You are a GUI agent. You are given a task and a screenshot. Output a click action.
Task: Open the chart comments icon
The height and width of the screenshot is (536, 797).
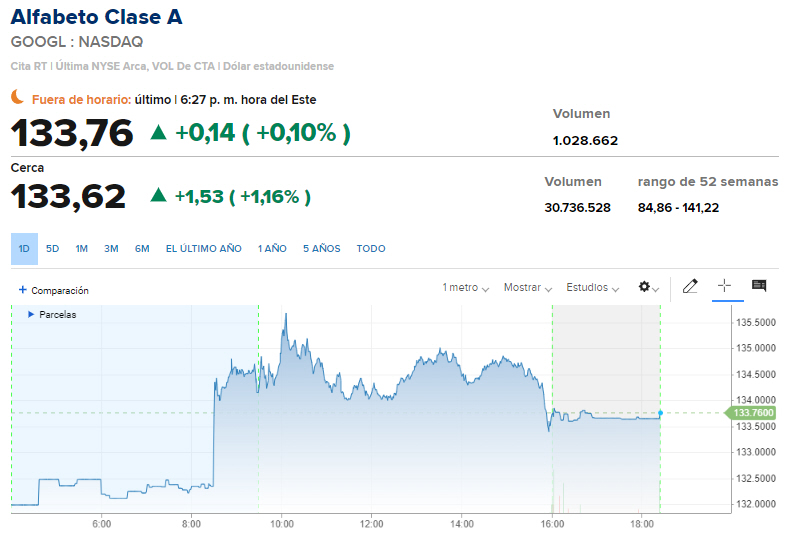759,286
